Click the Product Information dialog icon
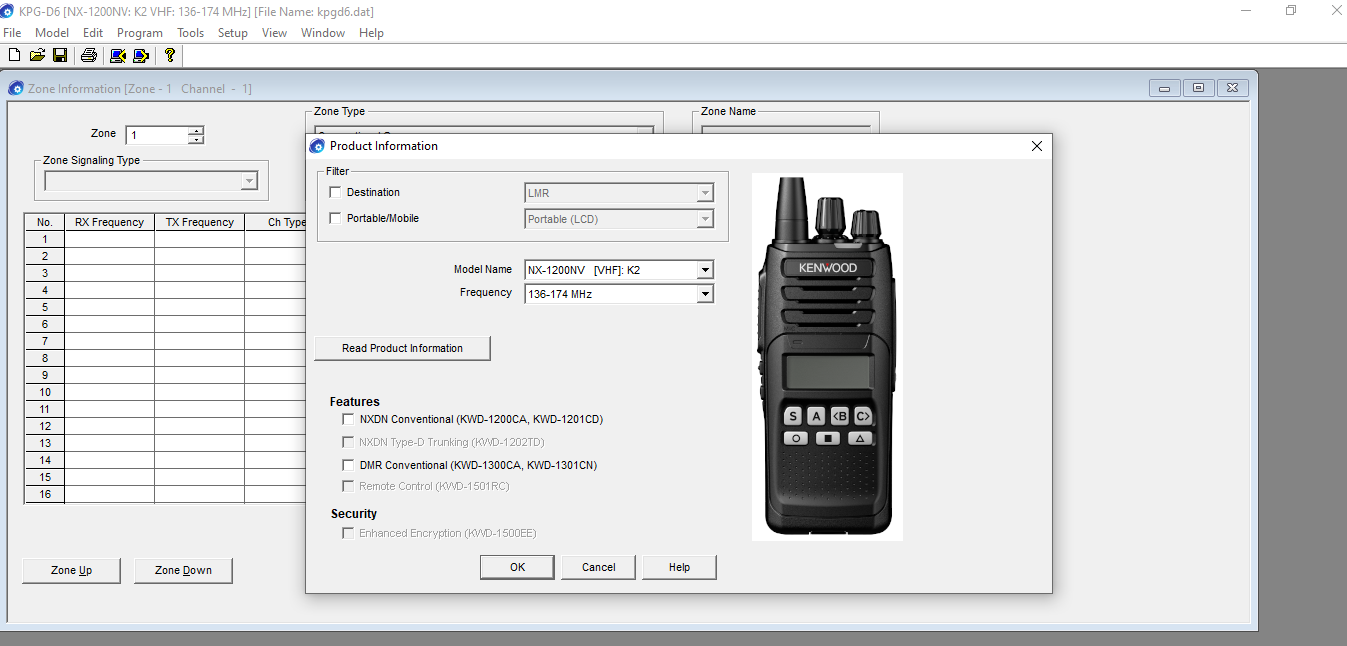The image size is (1347, 646). tap(318, 146)
